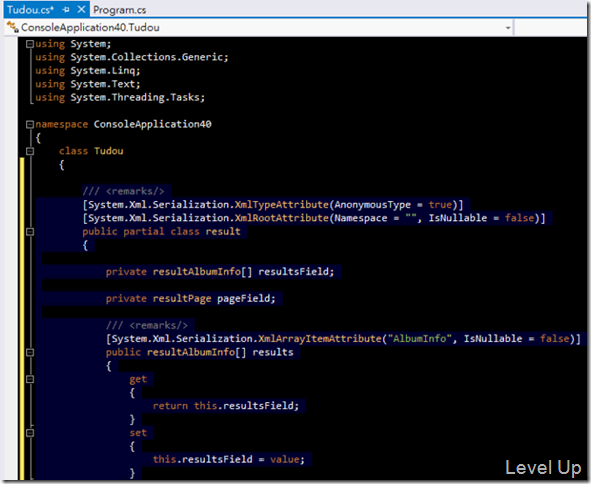Click the class name Tudou in code

(109, 151)
